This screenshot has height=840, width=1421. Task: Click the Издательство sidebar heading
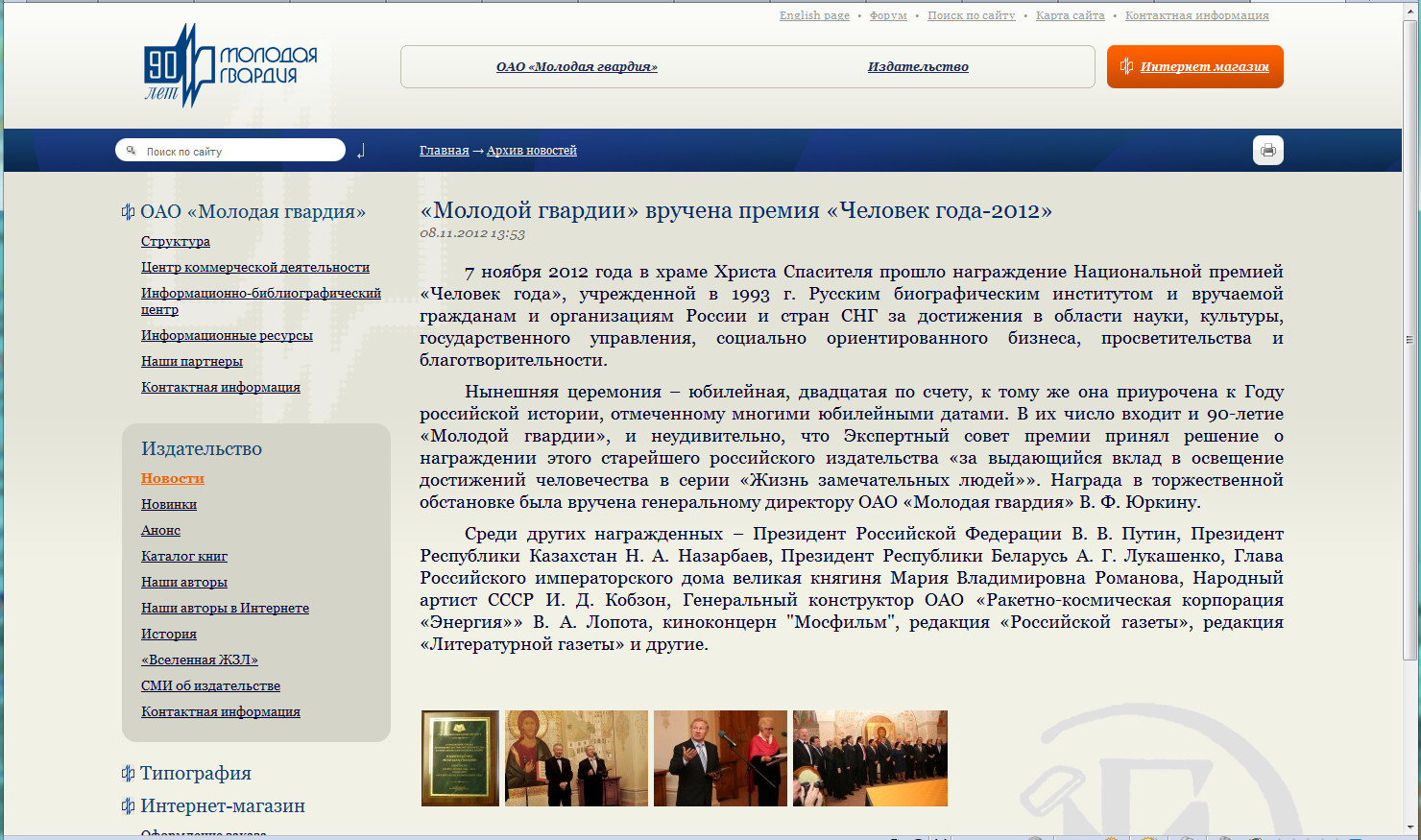(x=202, y=448)
